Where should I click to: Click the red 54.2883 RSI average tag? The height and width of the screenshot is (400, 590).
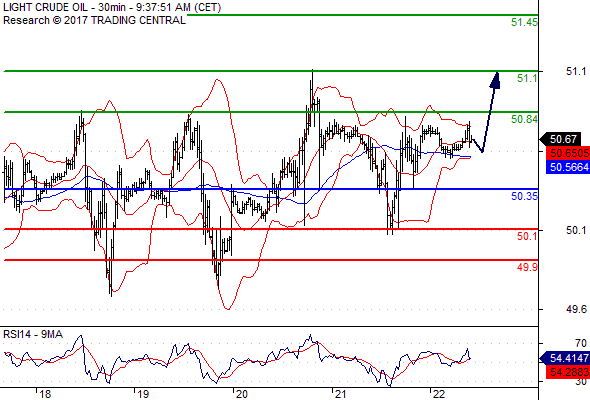pos(568,372)
